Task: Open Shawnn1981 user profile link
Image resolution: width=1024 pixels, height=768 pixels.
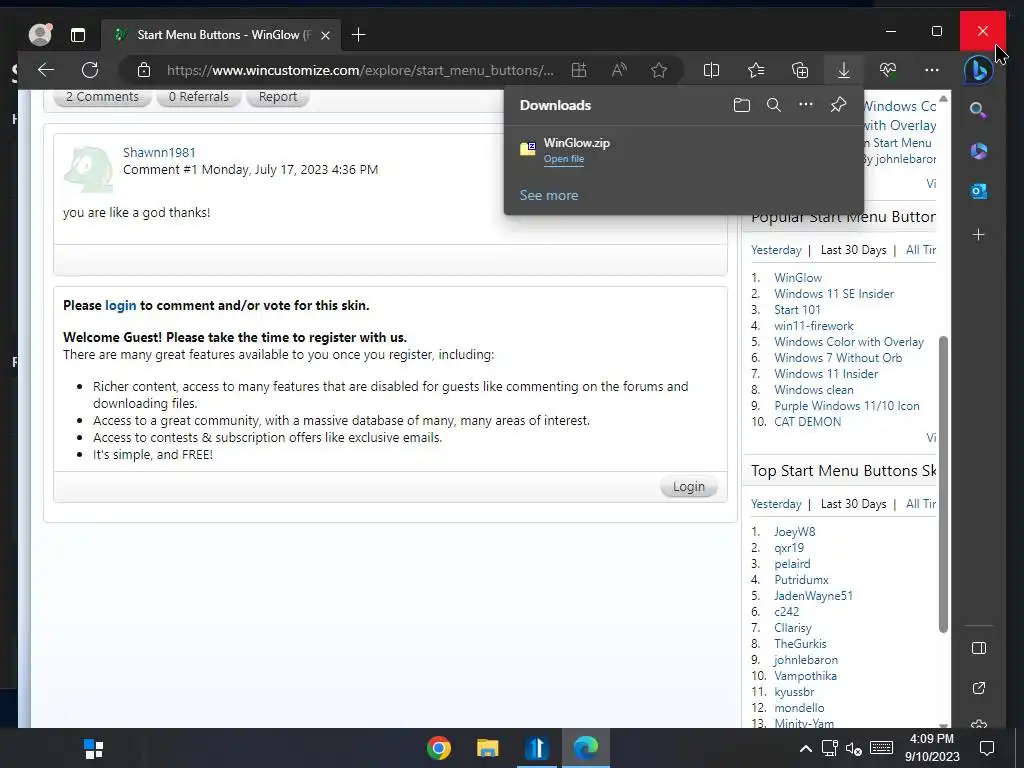Action: (x=159, y=152)
